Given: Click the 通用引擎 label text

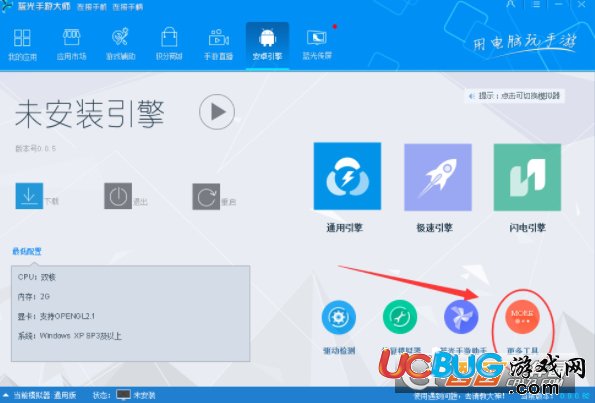Looking at the screenshot, I should (345, 228).
